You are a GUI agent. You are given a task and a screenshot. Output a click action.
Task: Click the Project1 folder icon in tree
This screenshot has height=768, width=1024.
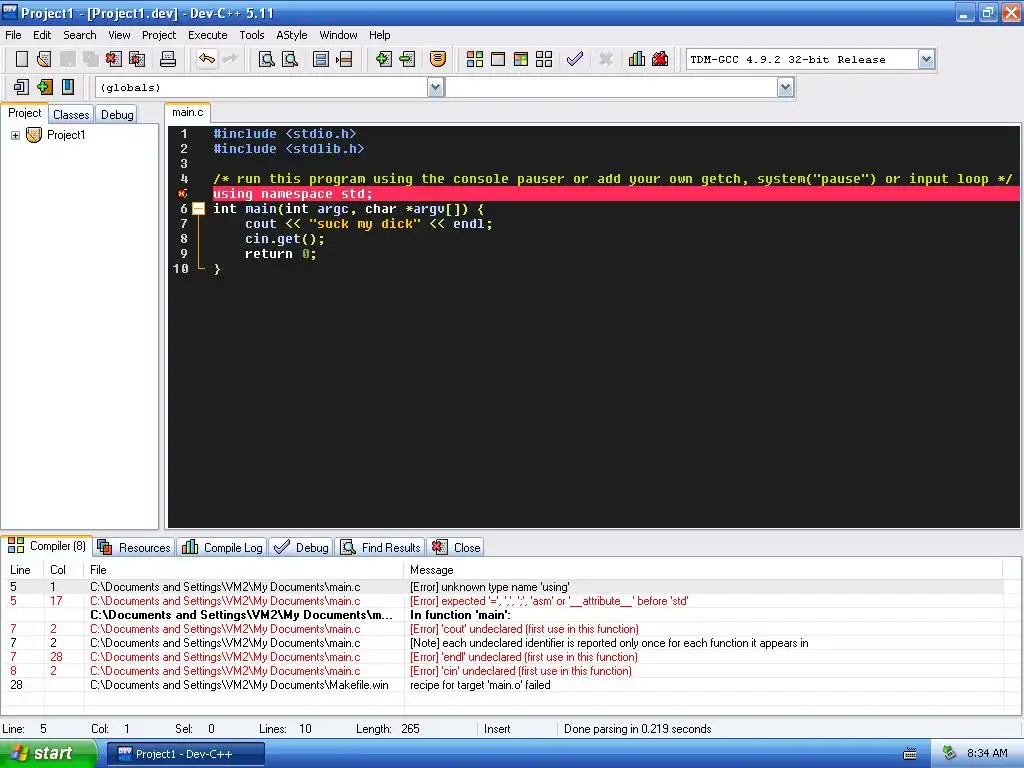[x=34, y=135]
